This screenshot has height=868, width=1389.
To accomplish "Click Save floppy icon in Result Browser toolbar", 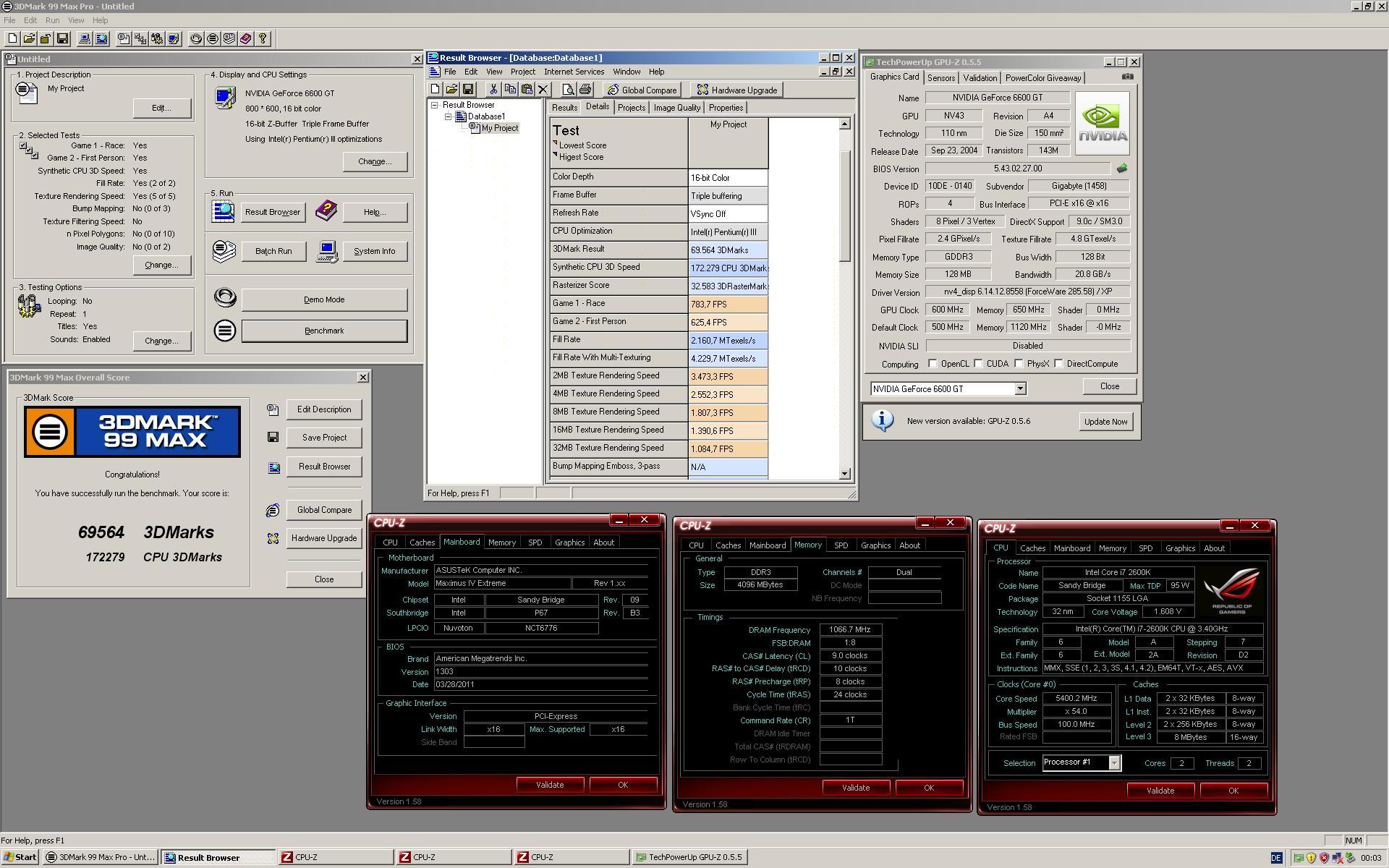I will [x=468, y=90].
